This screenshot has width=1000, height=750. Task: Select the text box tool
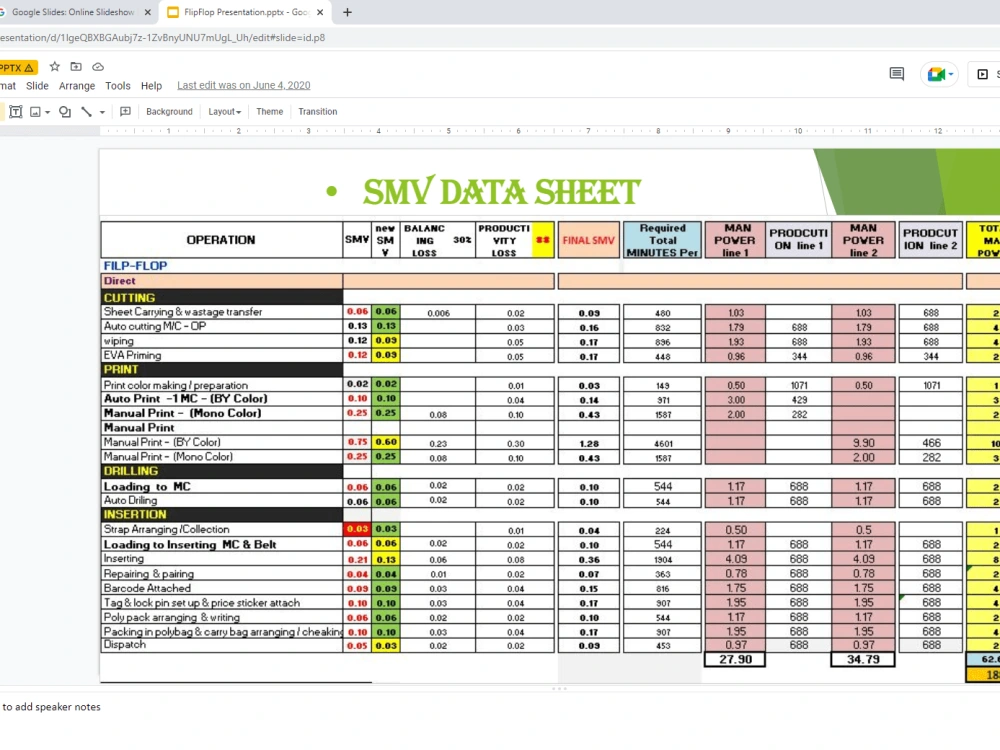pyautogui.click(x=16, y=112)
